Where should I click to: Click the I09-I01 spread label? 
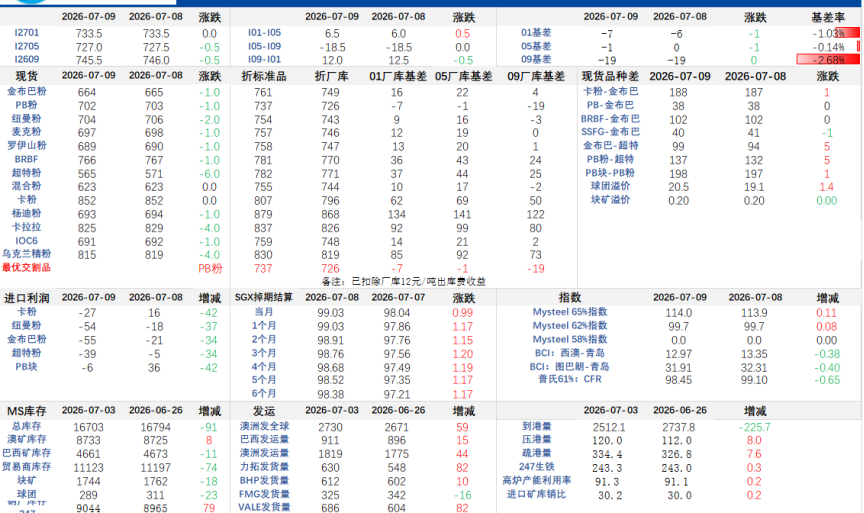click(x=264, y=60)
